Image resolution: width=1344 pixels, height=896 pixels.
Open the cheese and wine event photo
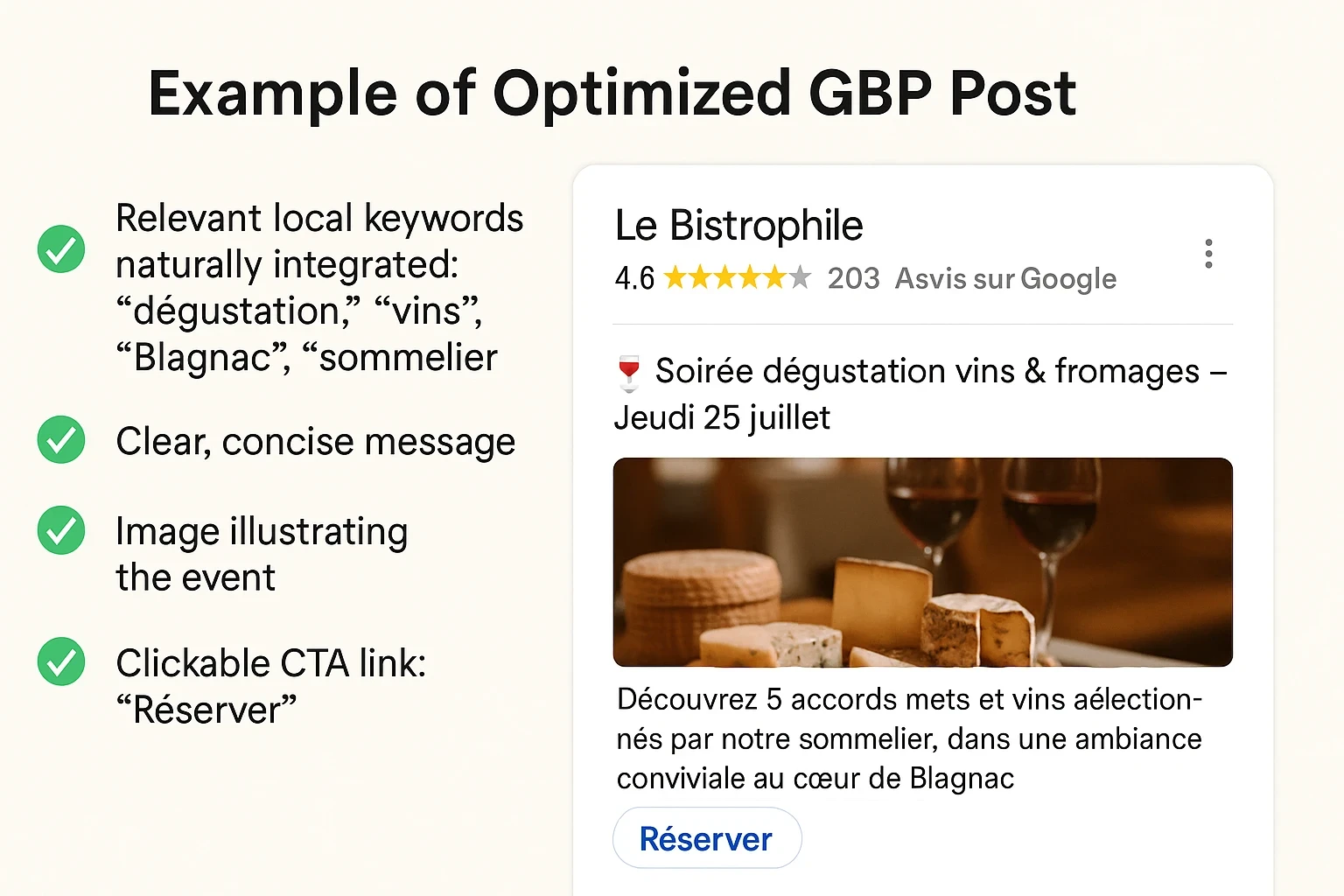[x=922, y=562]
